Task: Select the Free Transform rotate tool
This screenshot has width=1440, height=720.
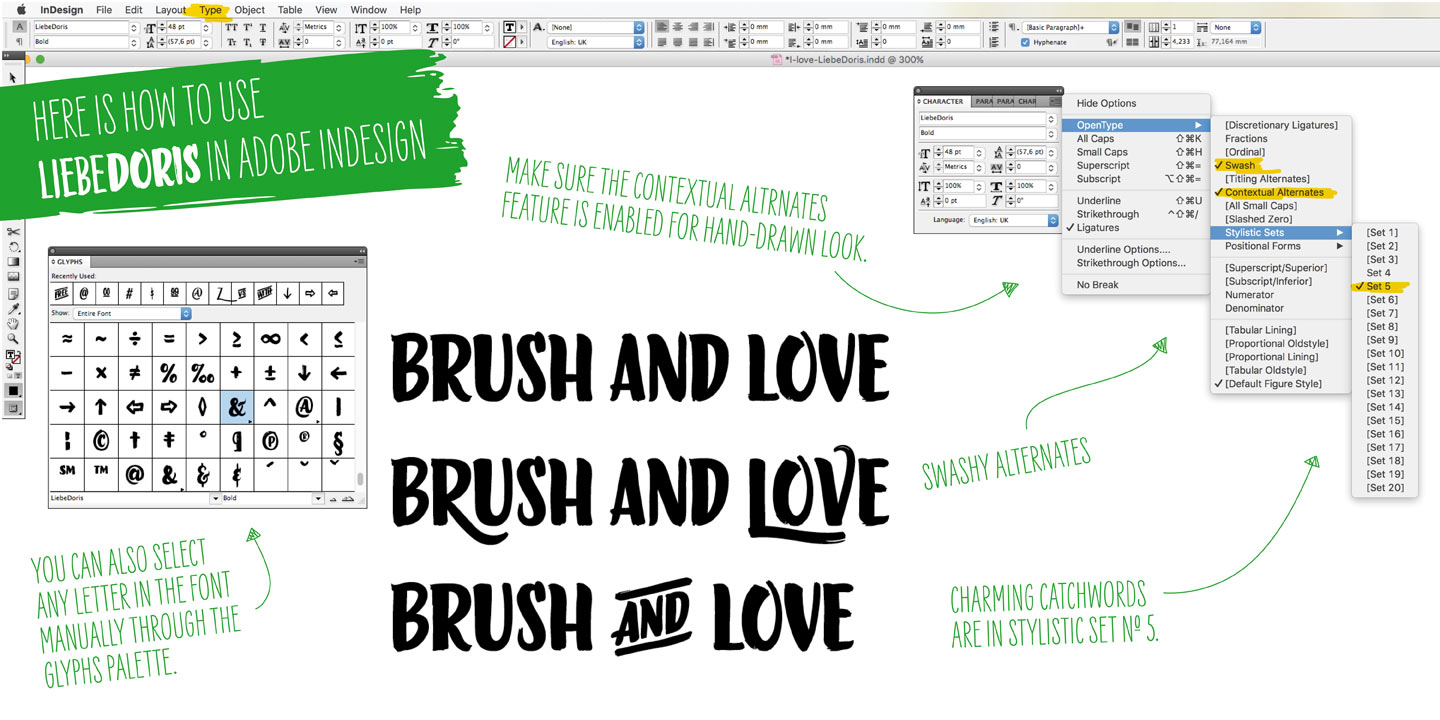Action: click(13, 247)
